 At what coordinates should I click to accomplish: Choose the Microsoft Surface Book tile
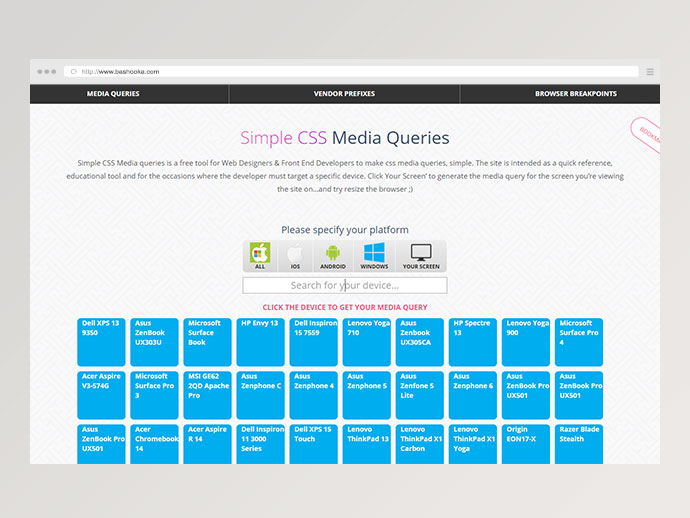207,342
